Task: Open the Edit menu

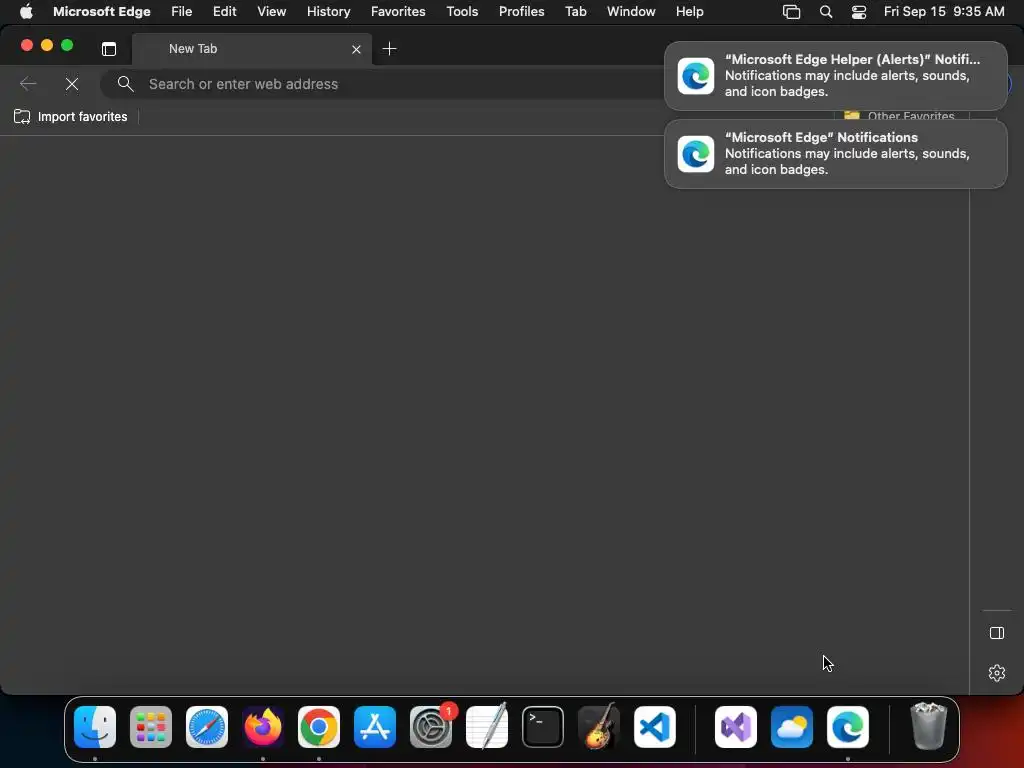Action: 225,12
